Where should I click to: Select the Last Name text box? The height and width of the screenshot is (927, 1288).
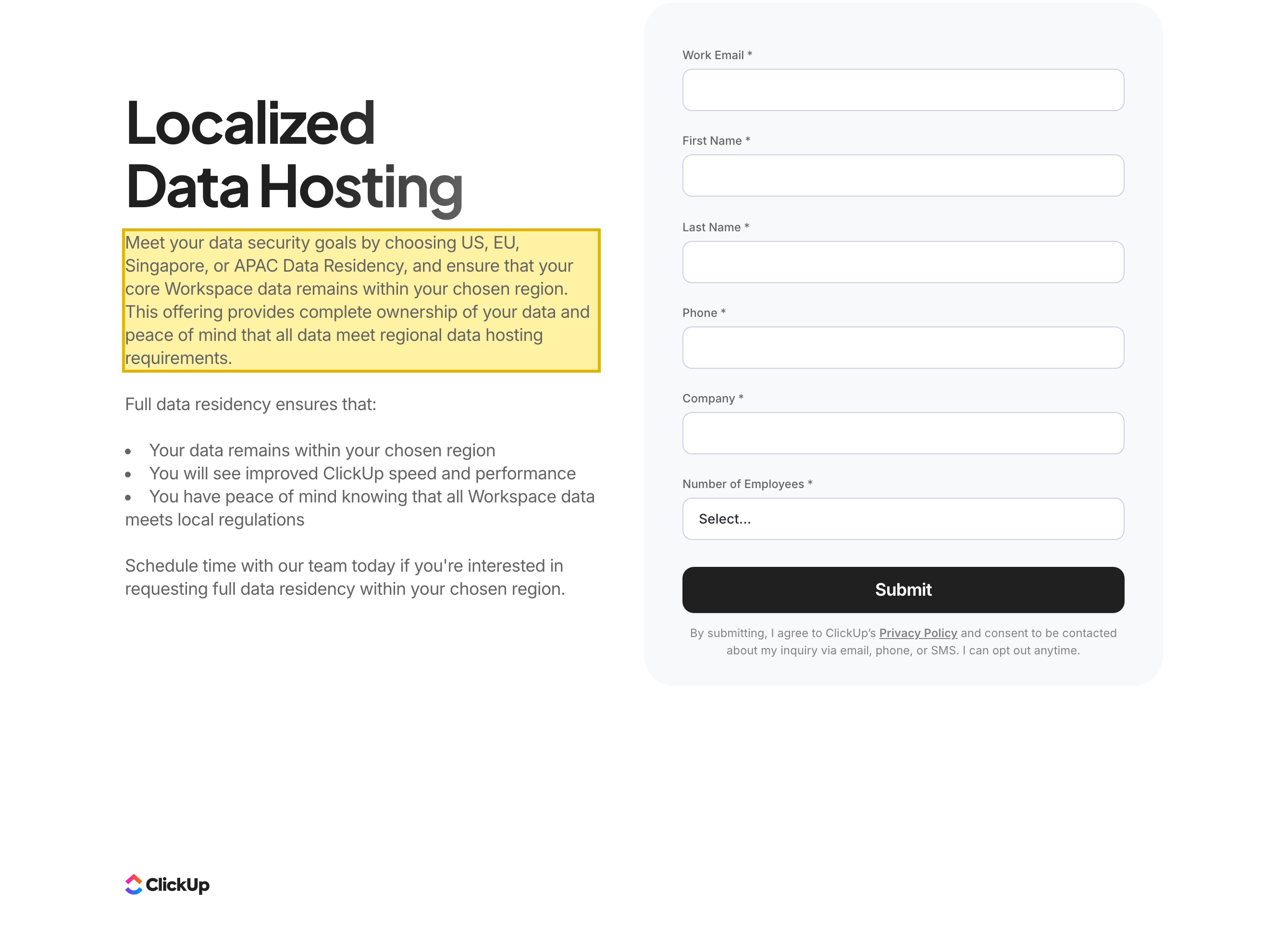pos(903,262)
